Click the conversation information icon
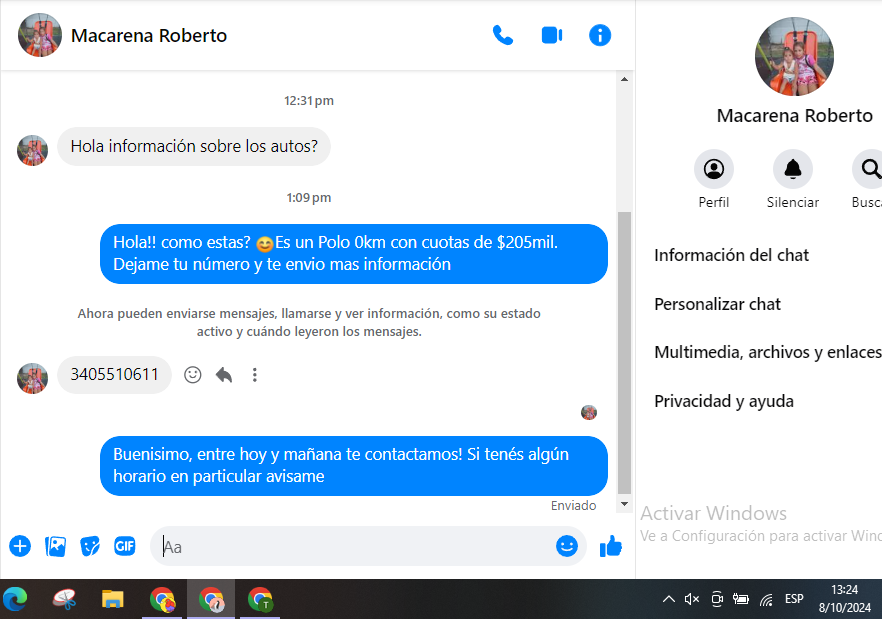The width and height of the screenshot is (882, 619). tap(600, 36)
